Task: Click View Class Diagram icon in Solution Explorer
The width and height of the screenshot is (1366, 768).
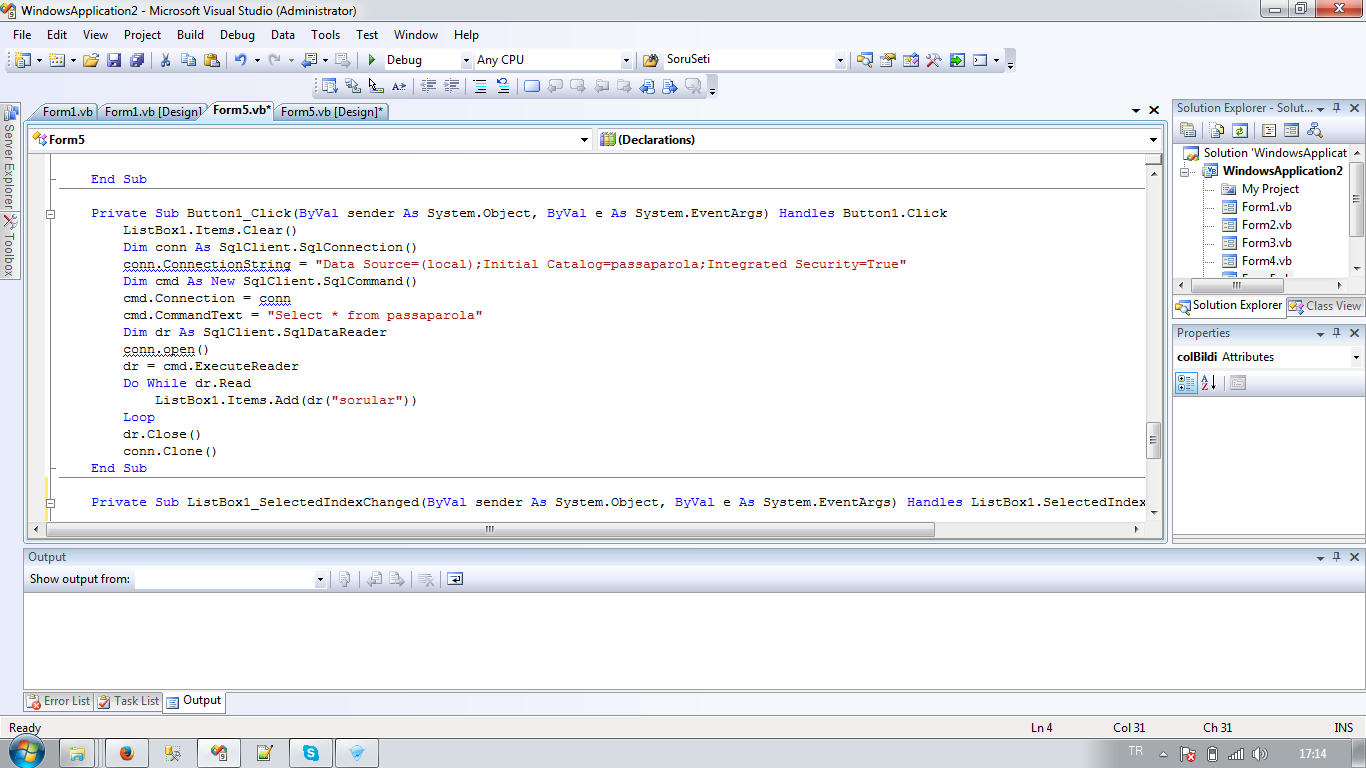Action: pyautogui.click(x=1315, y=130)
